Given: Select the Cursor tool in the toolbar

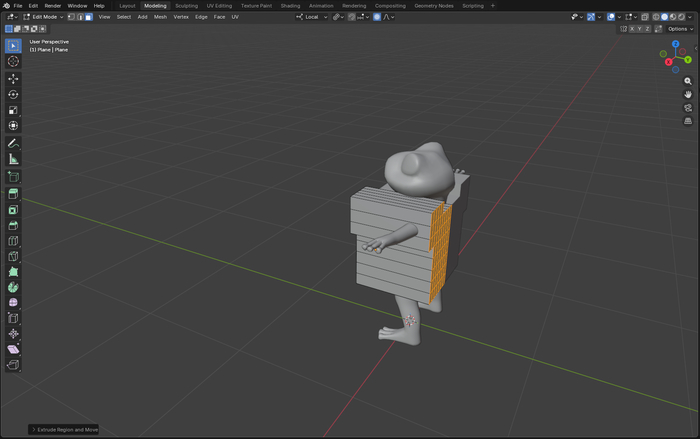Looking at the screenshot, I should 13,61.
